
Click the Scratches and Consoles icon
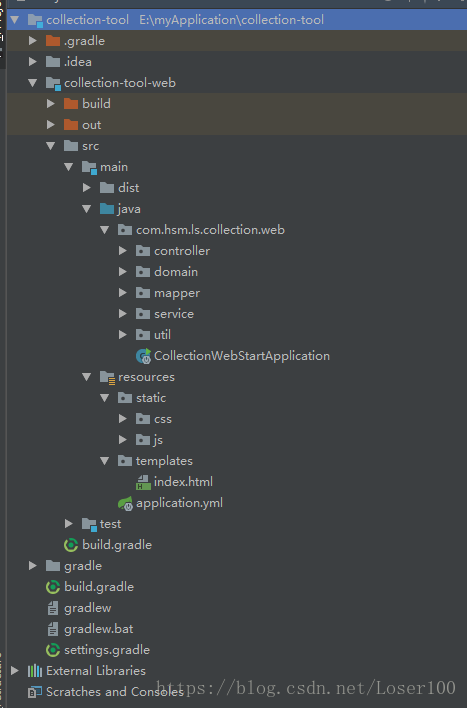click(35, 692)
